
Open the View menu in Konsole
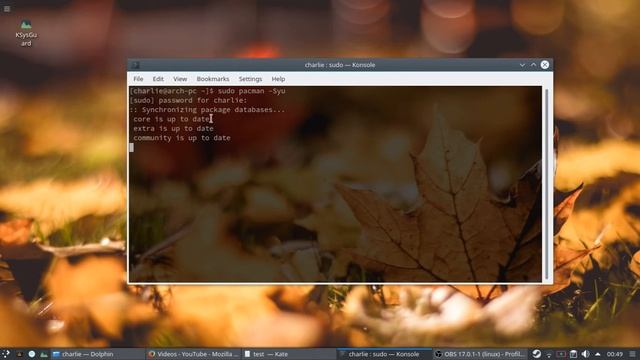pos(180,79)
